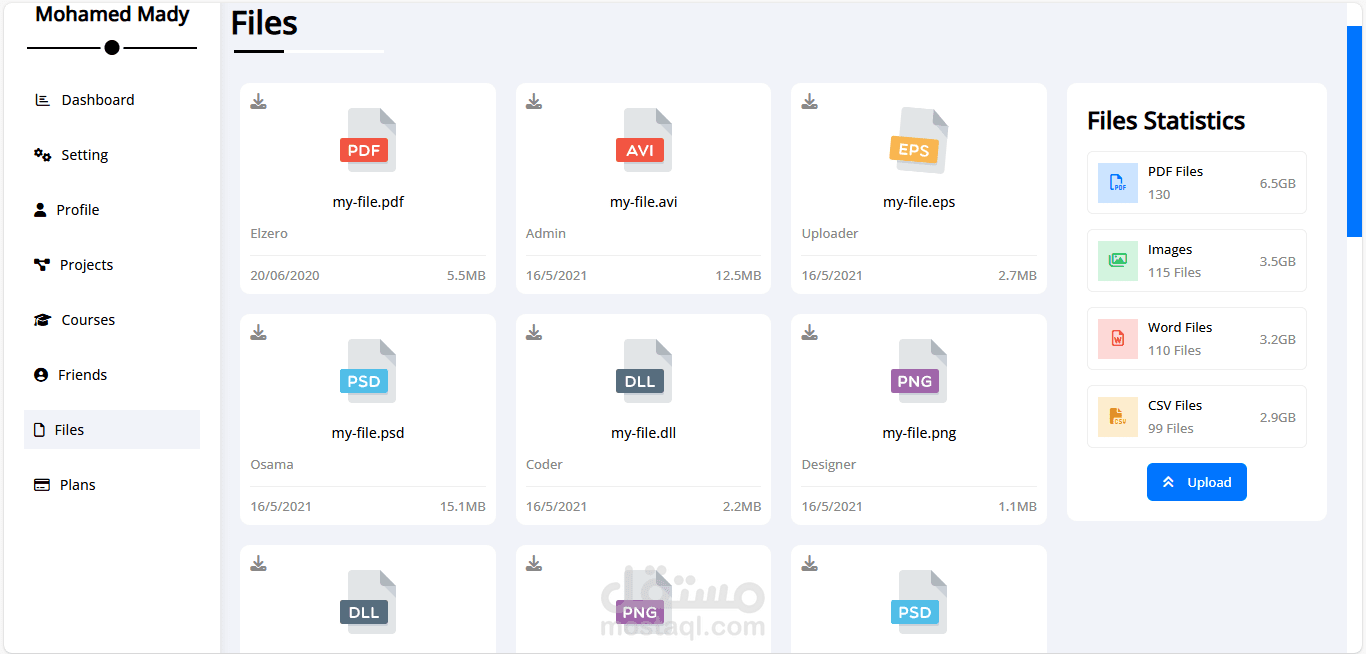
Task: Open Dashboard in the sidebar
Action: [x=112, y=100]
